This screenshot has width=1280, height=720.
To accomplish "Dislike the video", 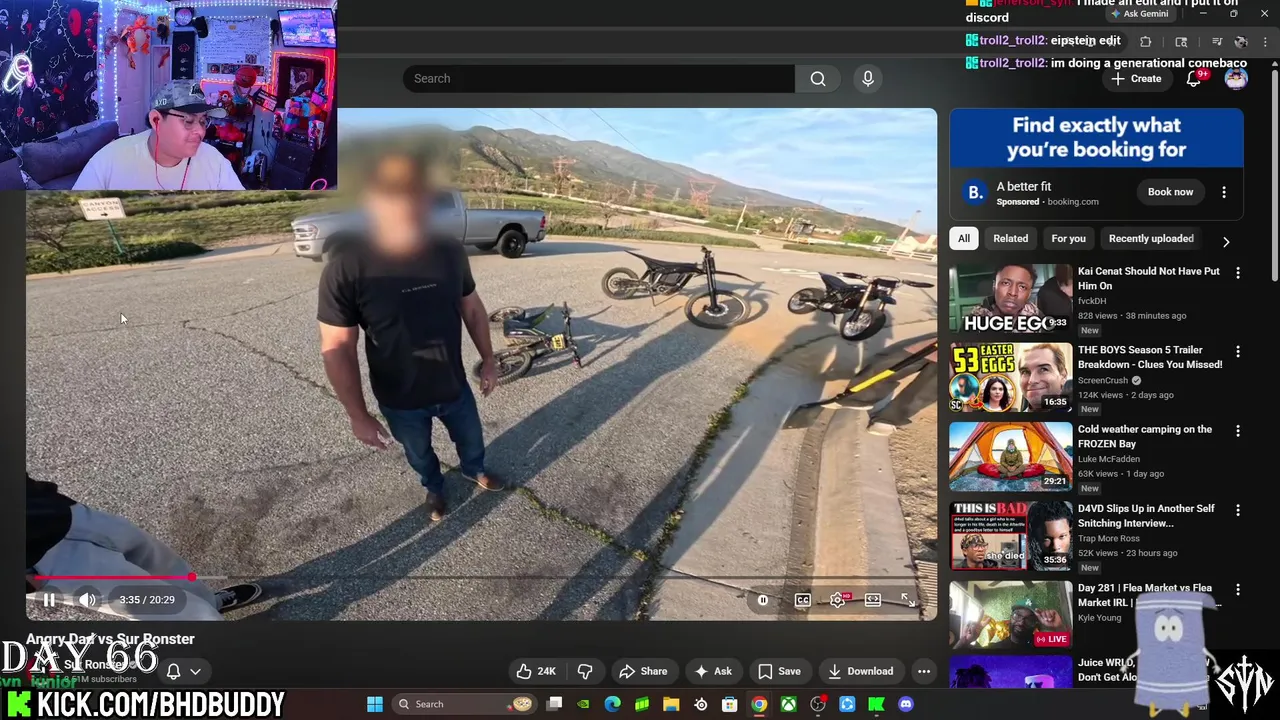I will click(586, 671).
